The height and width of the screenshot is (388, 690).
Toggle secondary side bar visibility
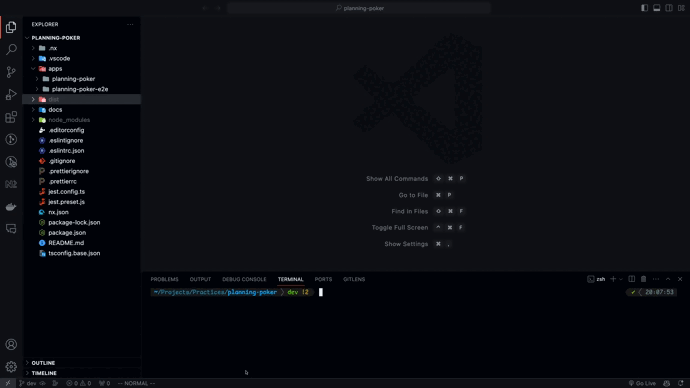(x=669, y=8)
